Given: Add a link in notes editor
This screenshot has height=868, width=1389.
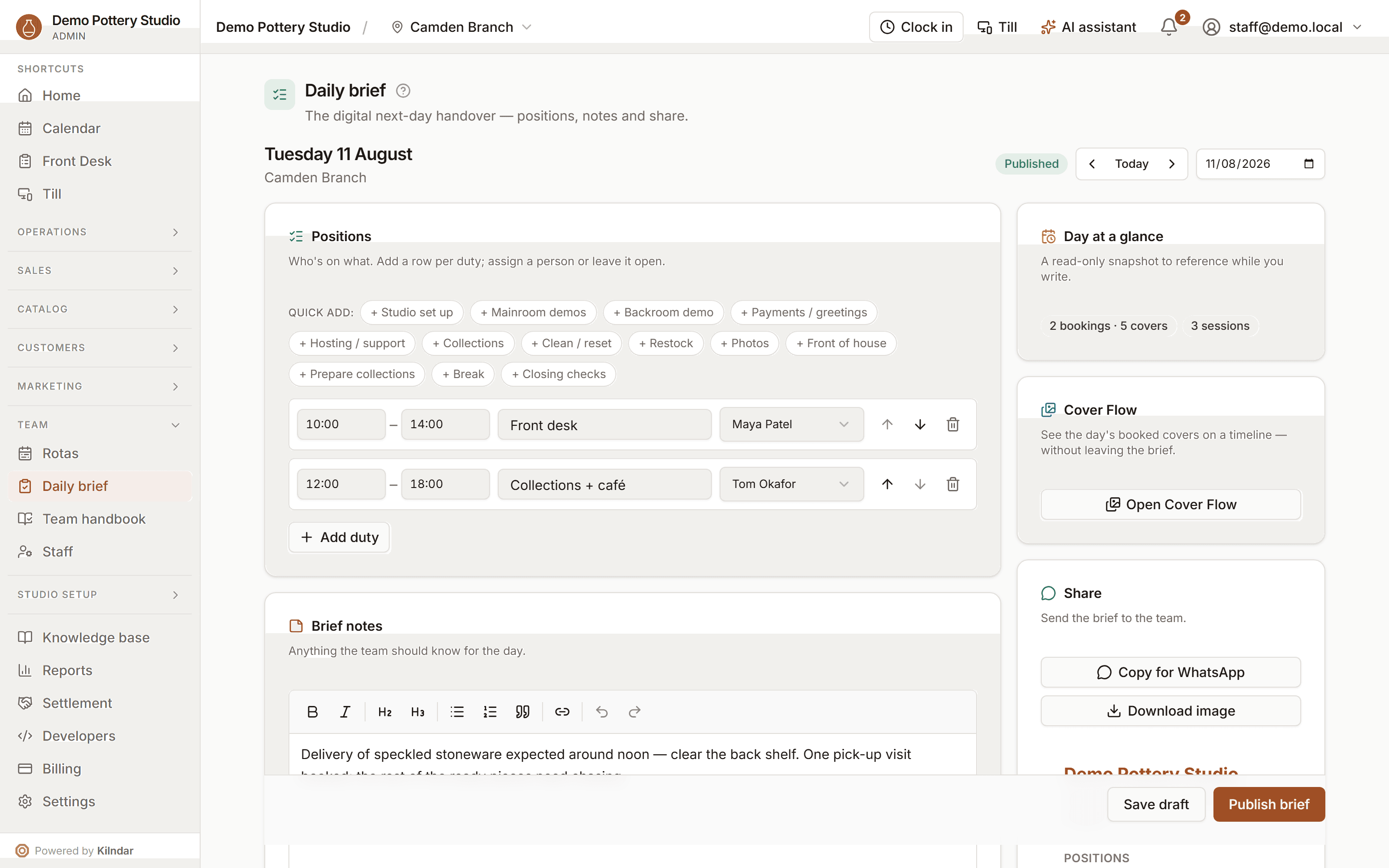Looking at the screenshot, I should (562, 712).
